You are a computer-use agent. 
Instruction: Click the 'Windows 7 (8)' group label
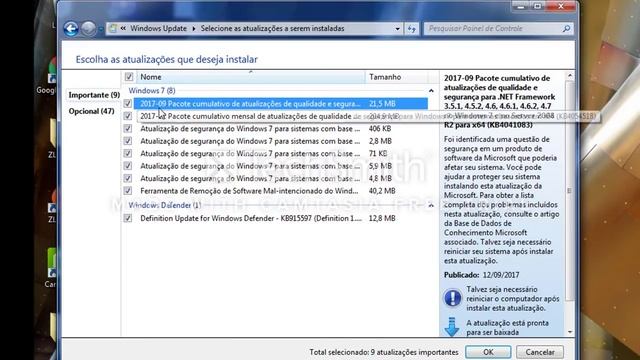pyautogui.click(x=152, y=91)
